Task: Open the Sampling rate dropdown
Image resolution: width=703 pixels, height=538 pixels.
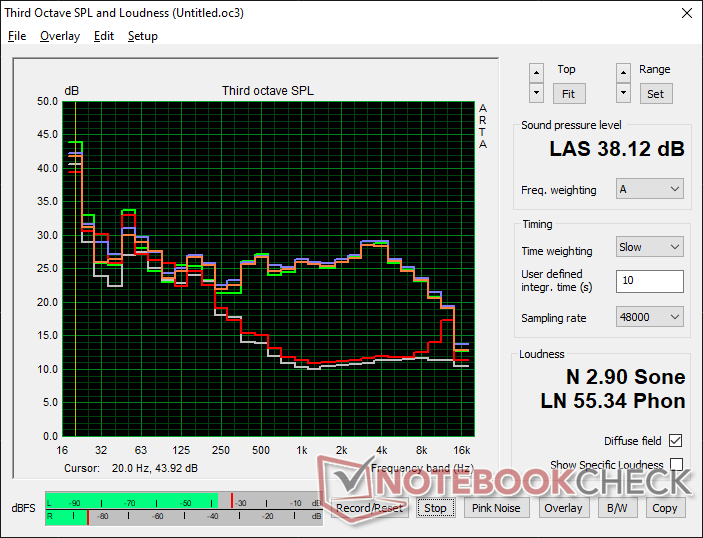Action: (650, 317)
